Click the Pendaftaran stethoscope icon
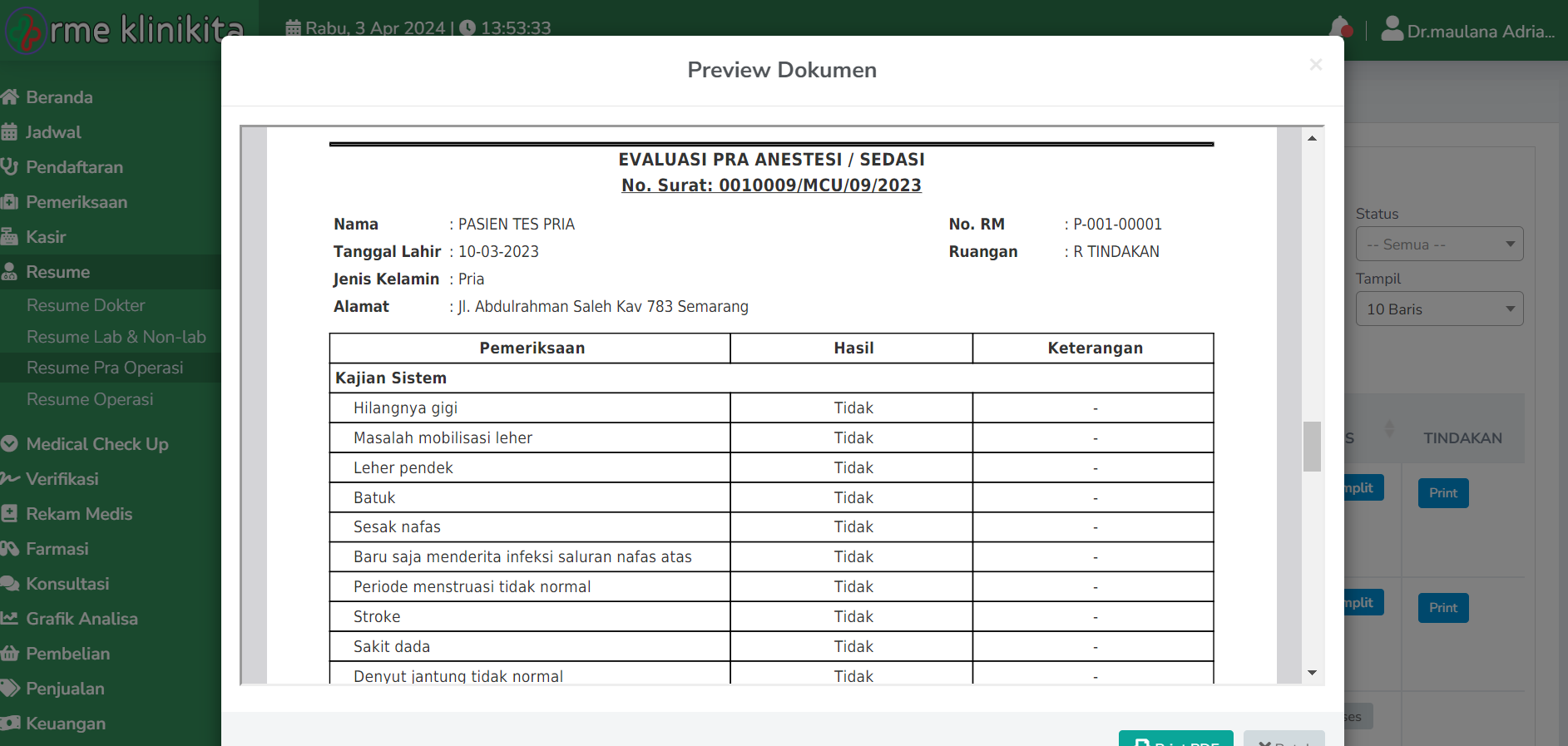Viewport: 1568px width, 746px height. pyautogui.click(x=10, y=167)
